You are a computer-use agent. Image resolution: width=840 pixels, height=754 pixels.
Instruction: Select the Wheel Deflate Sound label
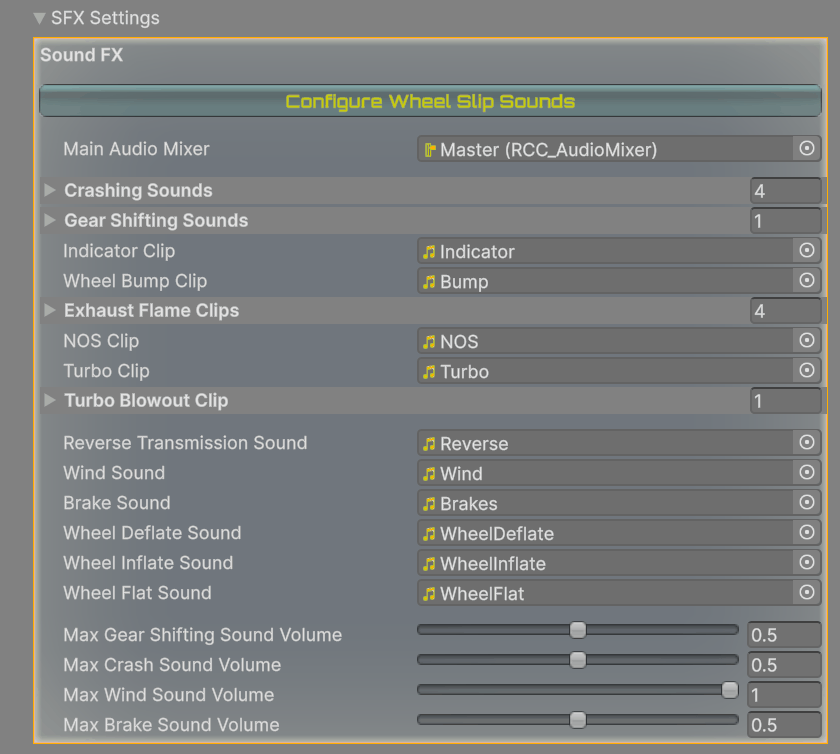(152, 533)
